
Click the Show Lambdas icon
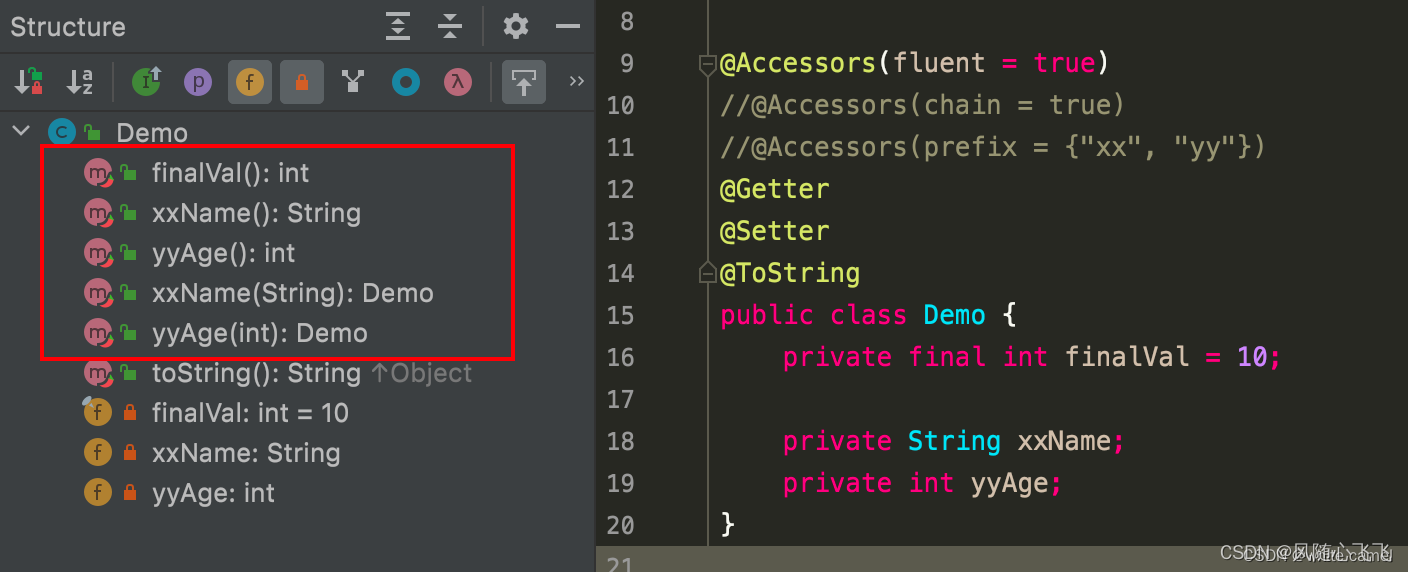tap(458, 82)
